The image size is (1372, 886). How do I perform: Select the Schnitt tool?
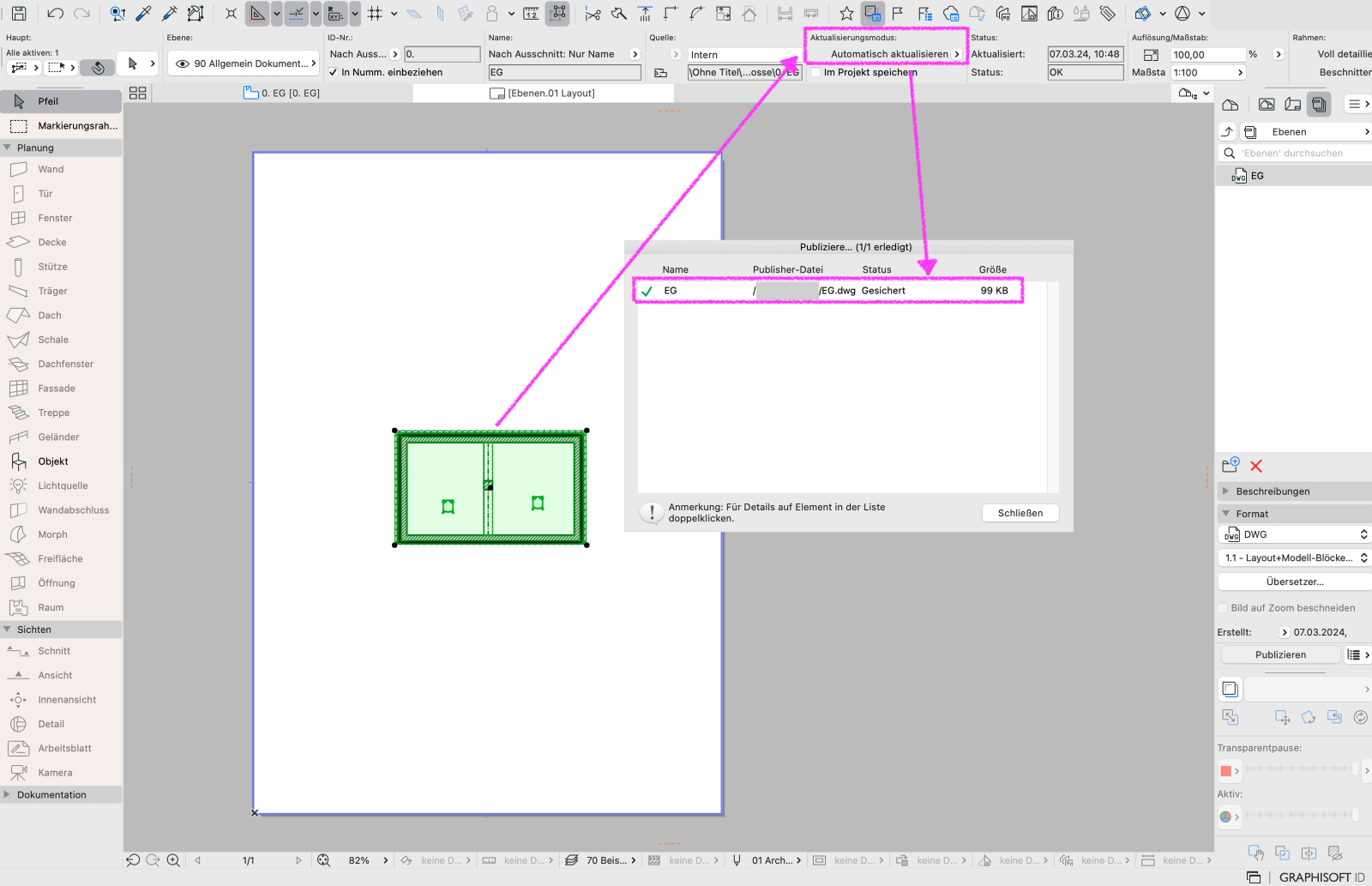54,651
